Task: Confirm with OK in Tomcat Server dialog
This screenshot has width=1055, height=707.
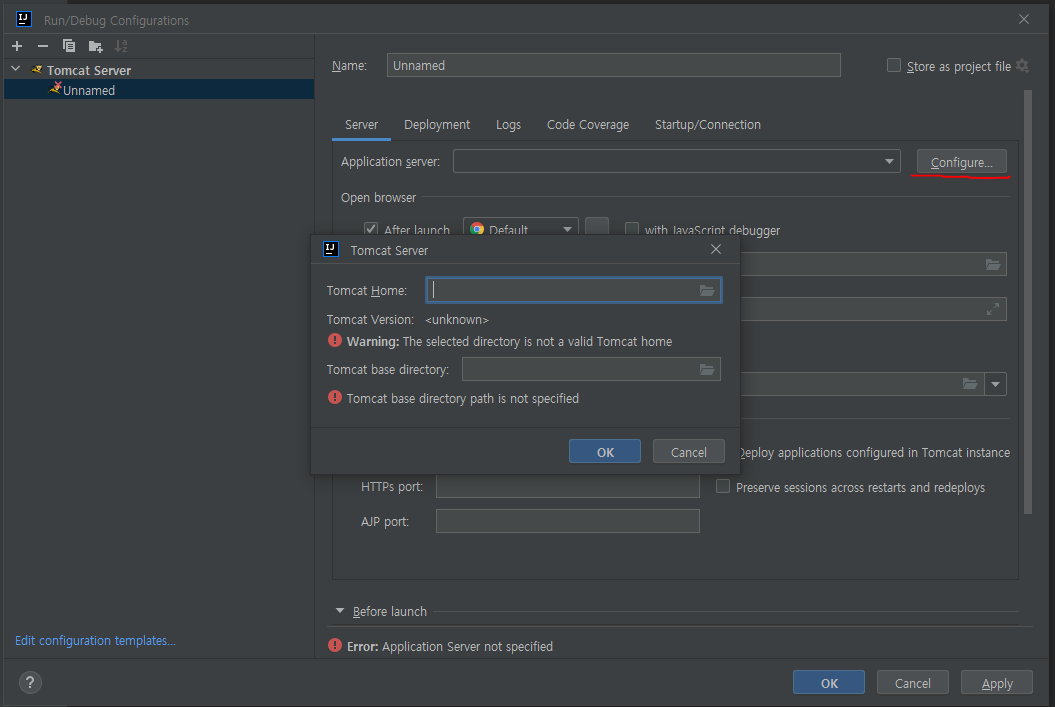Action: coord(605,451)
